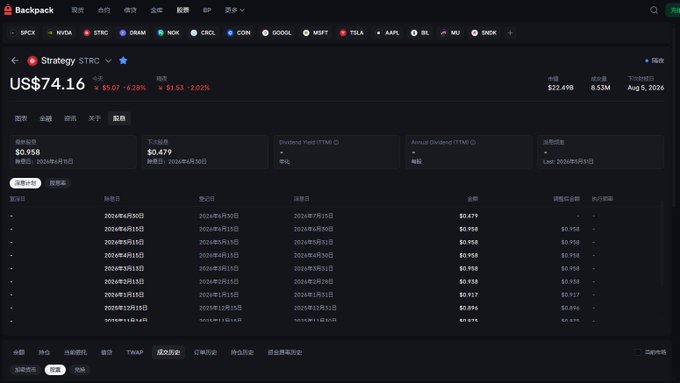Select the SPCX ticker chip
Screen dimensions: 680x383
coord(23,33)
